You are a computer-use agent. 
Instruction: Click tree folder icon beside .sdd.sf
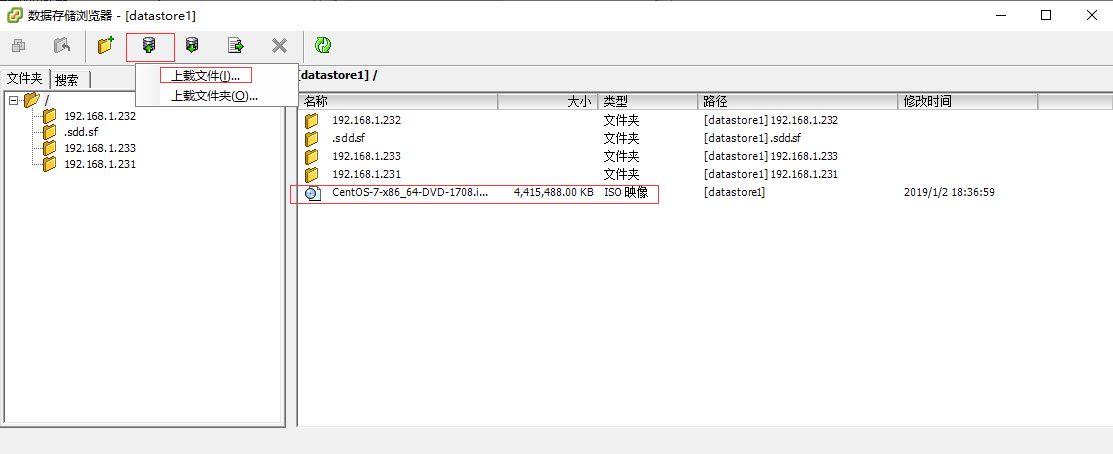[x=50, y=132]
